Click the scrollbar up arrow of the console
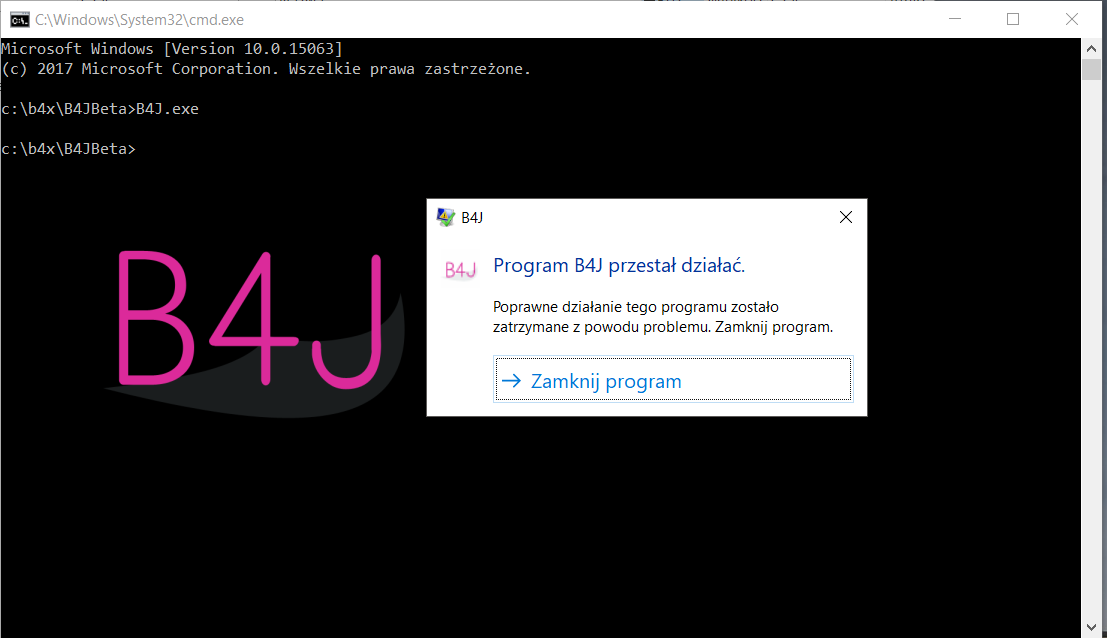Image resolution: width=1107 pixels, height=638 pixels. (x=1091, y=49)
